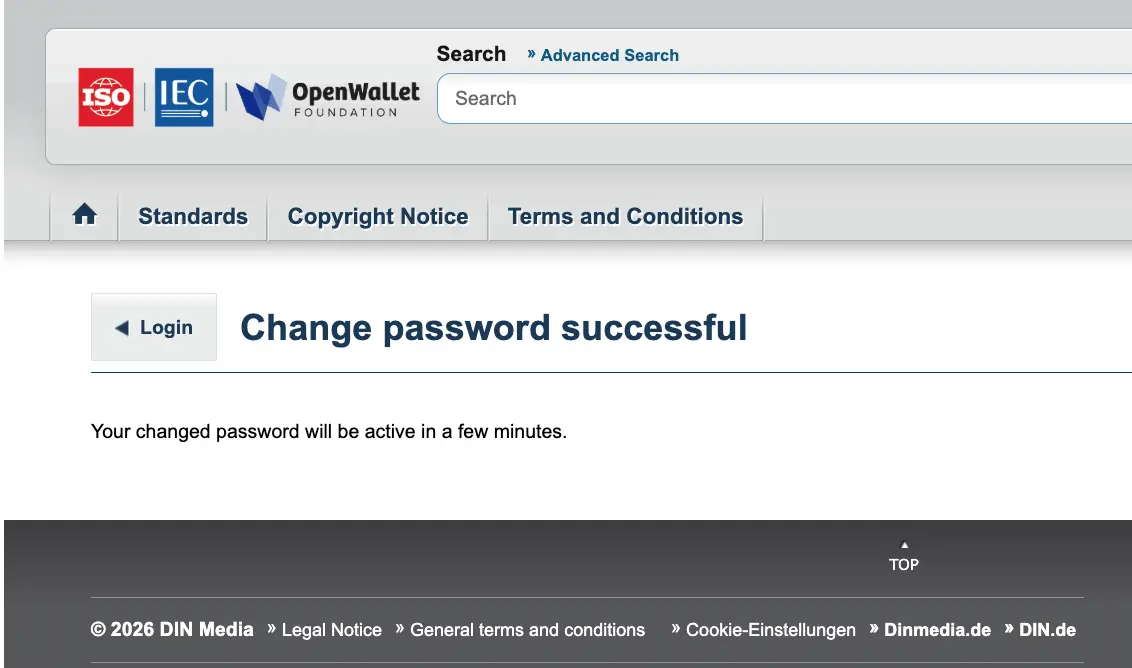Open the Advanced Search link
The width and height of the screenshot is (1132, 668).
click(609, 55)
